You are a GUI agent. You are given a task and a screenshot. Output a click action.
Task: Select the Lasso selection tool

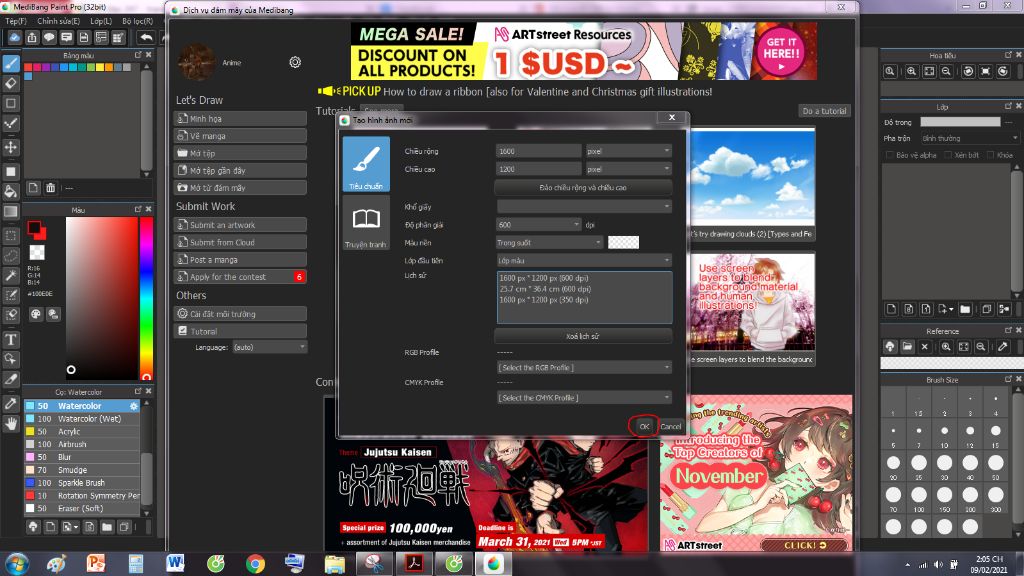[x=11, y=255]
